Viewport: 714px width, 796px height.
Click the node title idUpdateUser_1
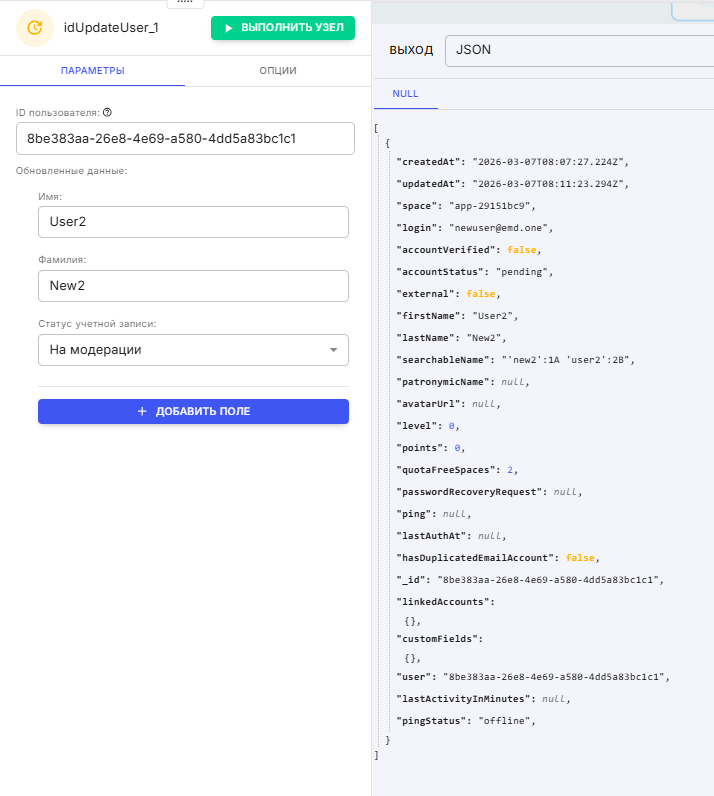tap(111, 28)
